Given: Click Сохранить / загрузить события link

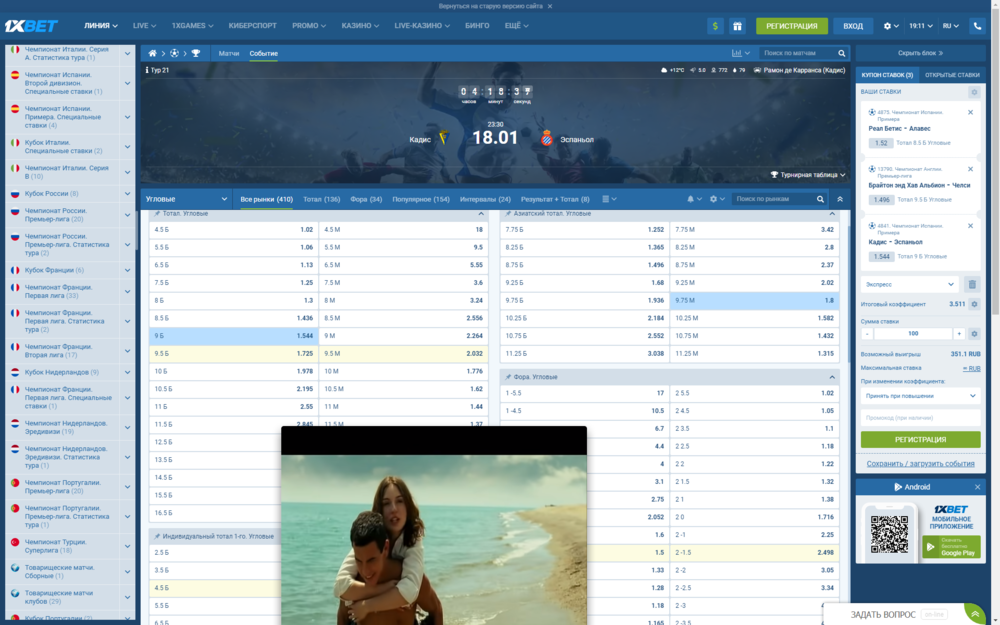Looking at the screenshot, I should click(x=920, y=464).
